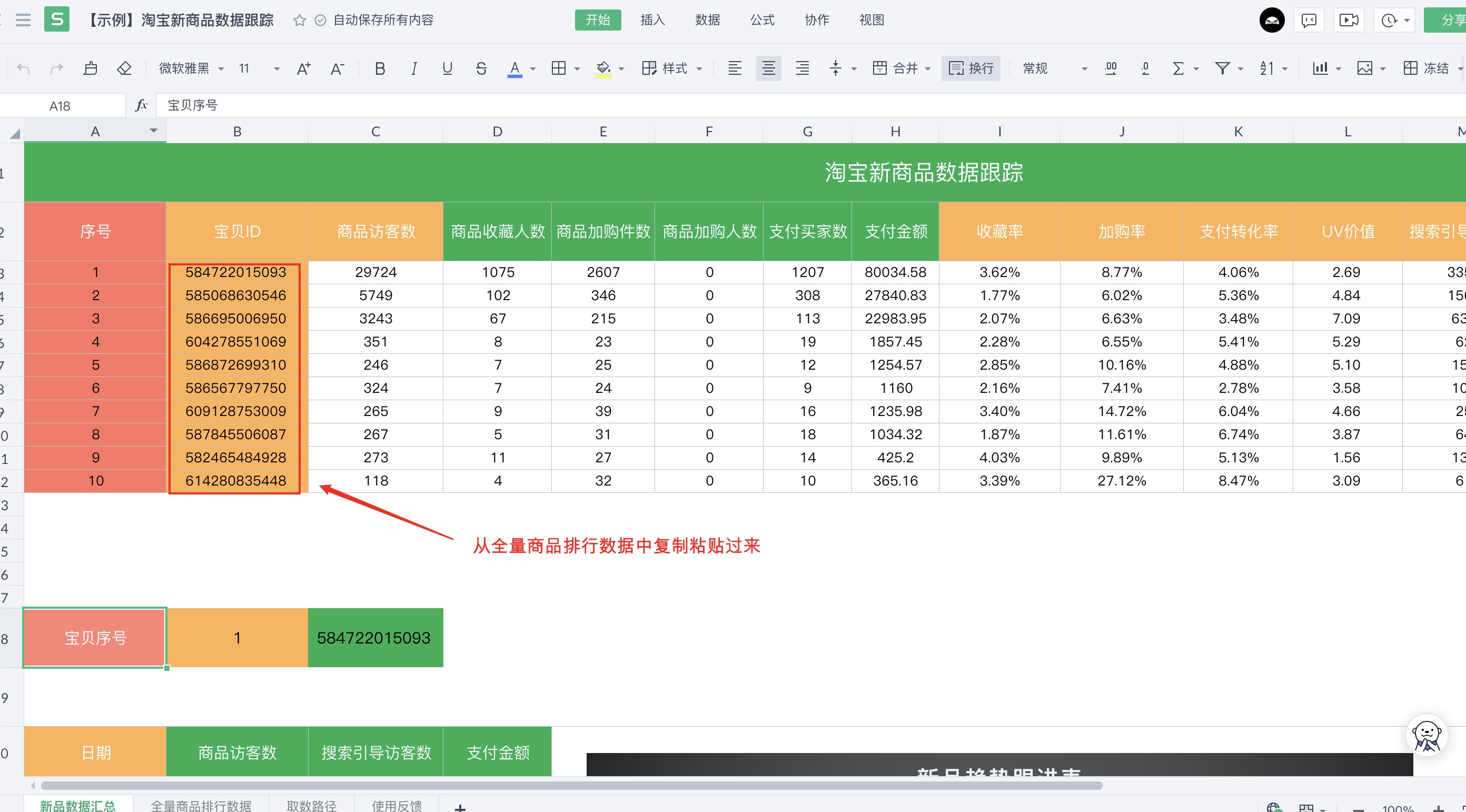
Task: Start the video presentation icon
Action: [x=1349, y=21]
